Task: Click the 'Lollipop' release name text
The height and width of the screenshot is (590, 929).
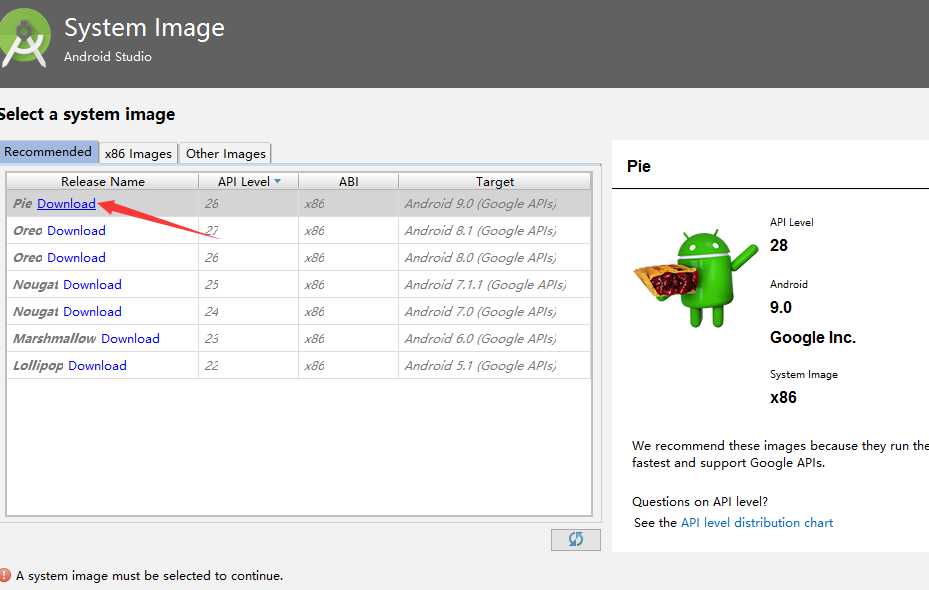Action: pyautogui.click(x=39, y=365)
